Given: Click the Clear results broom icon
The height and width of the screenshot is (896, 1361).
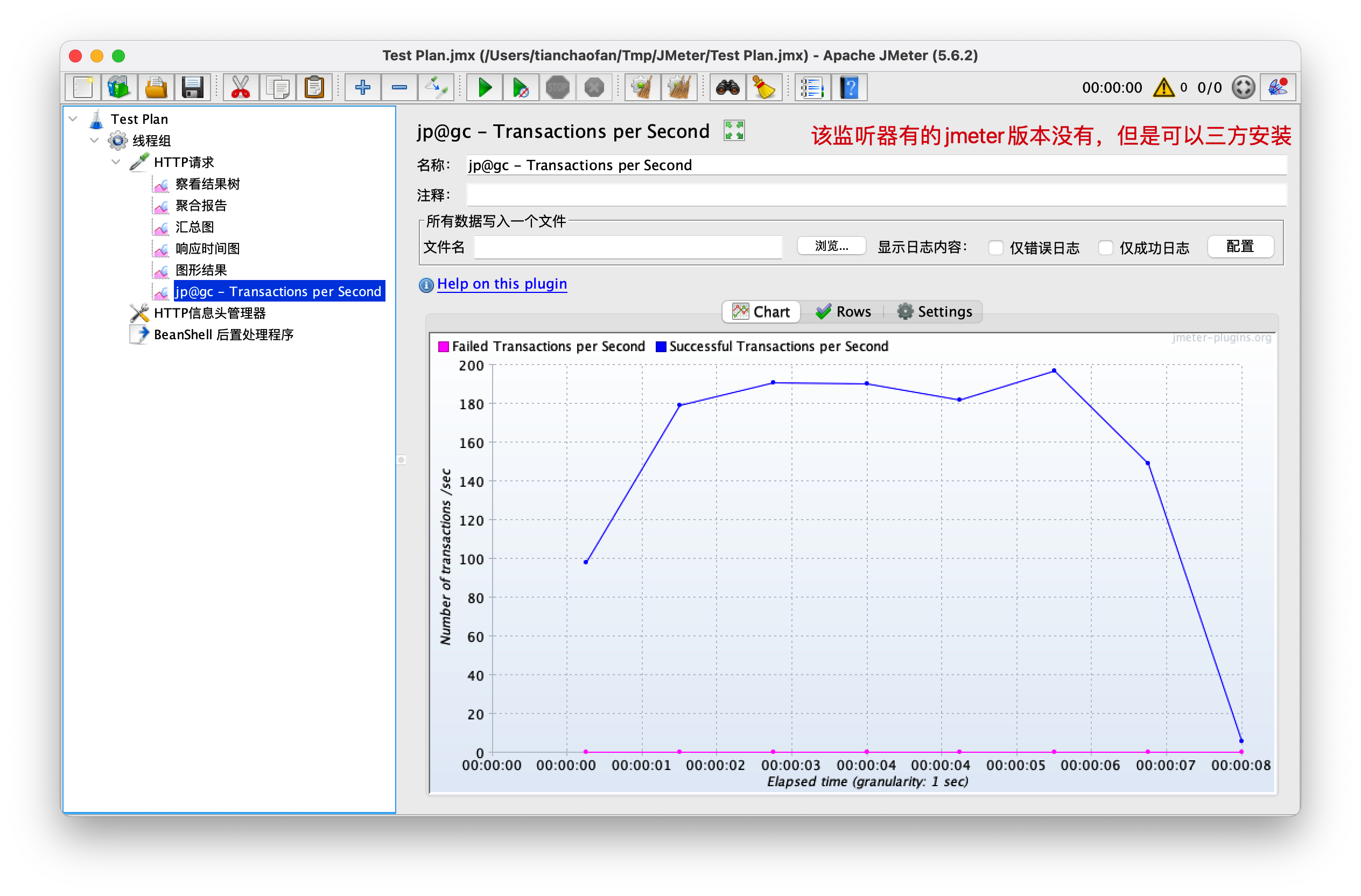Looking at the screenshot, I should [643, 87].
